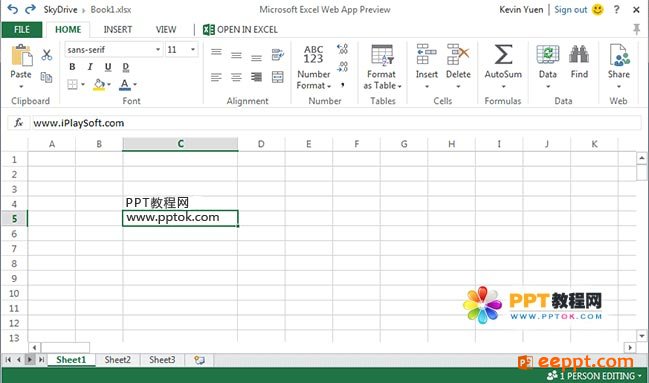Add a new sheet with the new sheet icon
This screenshot has height=383, width=649.
click(200, 360)
